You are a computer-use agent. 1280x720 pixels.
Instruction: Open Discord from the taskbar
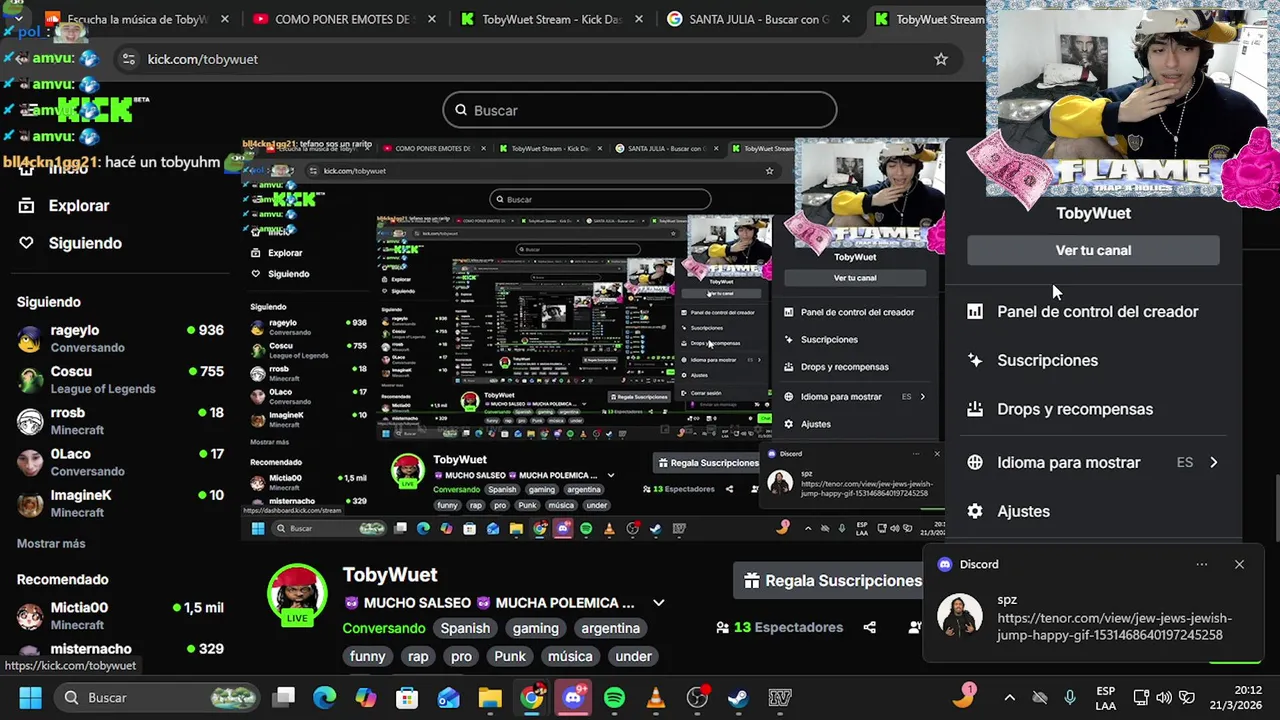[573, 697]
